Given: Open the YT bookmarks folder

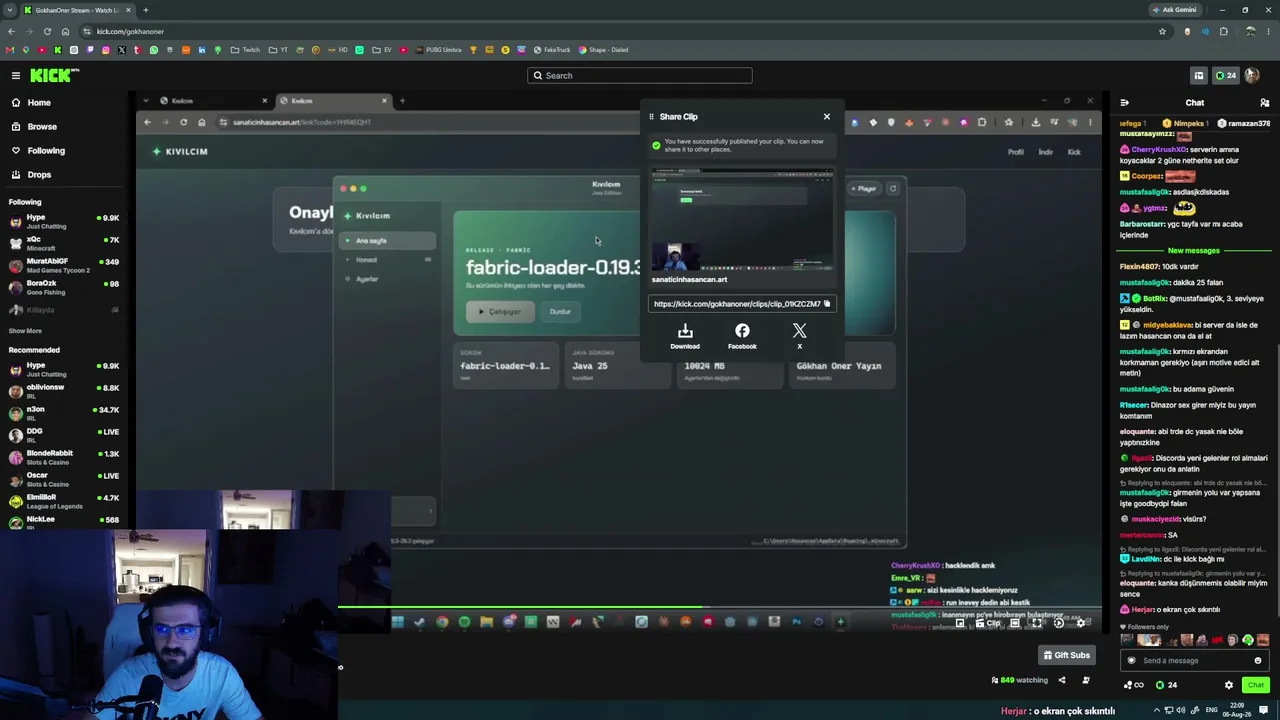Looking at the screenshot, I should pyautogui.click(x=277, y=50).
